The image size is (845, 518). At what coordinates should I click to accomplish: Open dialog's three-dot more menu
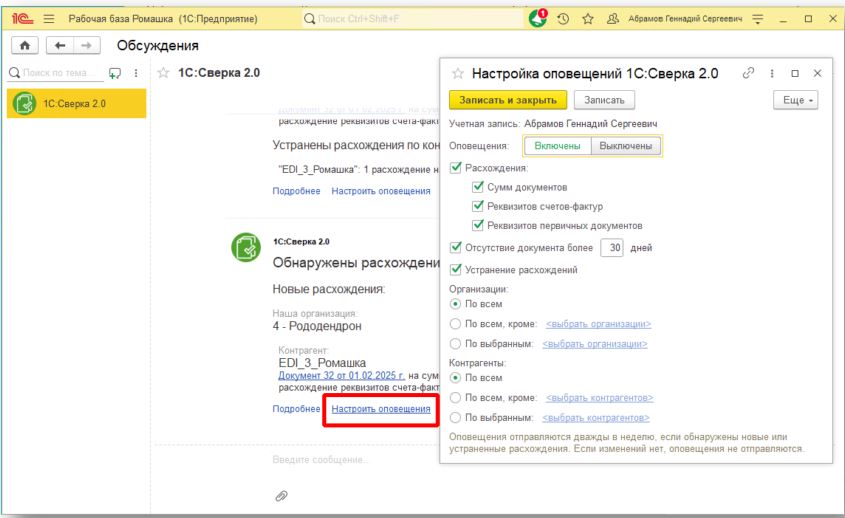(x=772, y=74)
